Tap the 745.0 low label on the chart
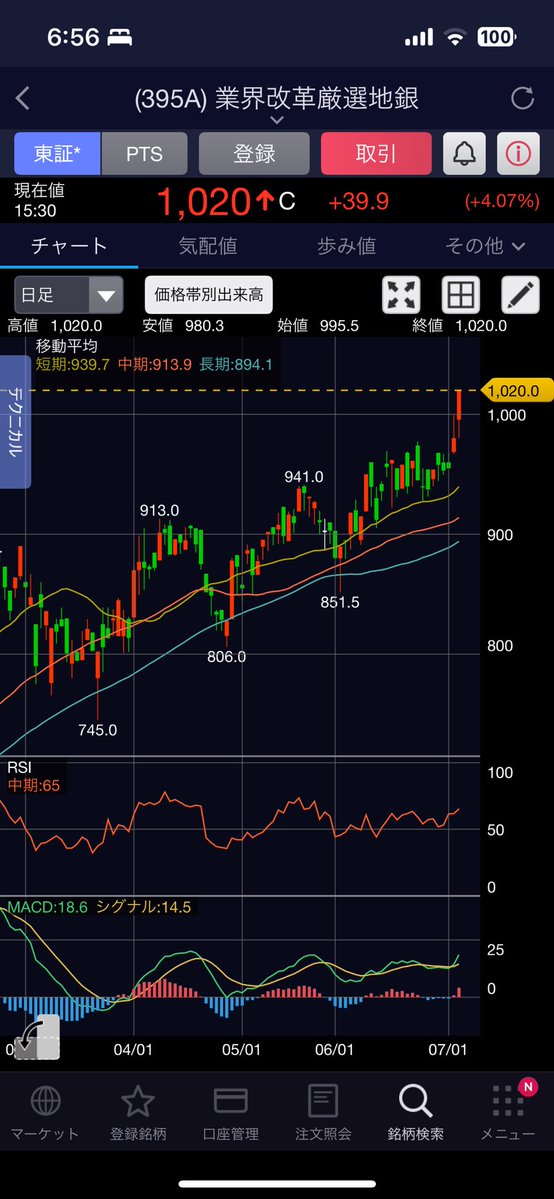554x1199 pixels. (98, 729)
